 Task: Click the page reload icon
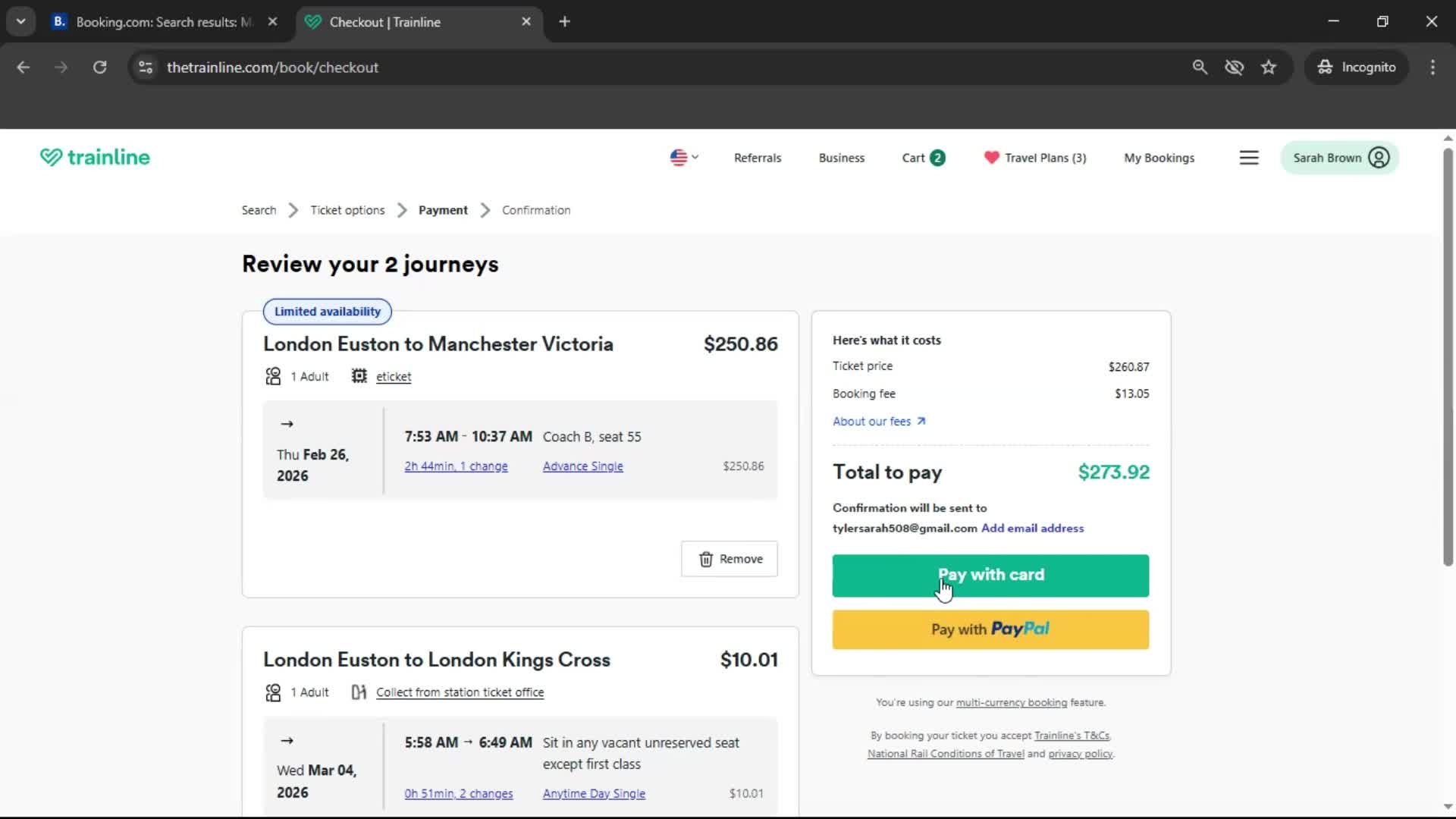pyautogui.click(x=99, y=67)
